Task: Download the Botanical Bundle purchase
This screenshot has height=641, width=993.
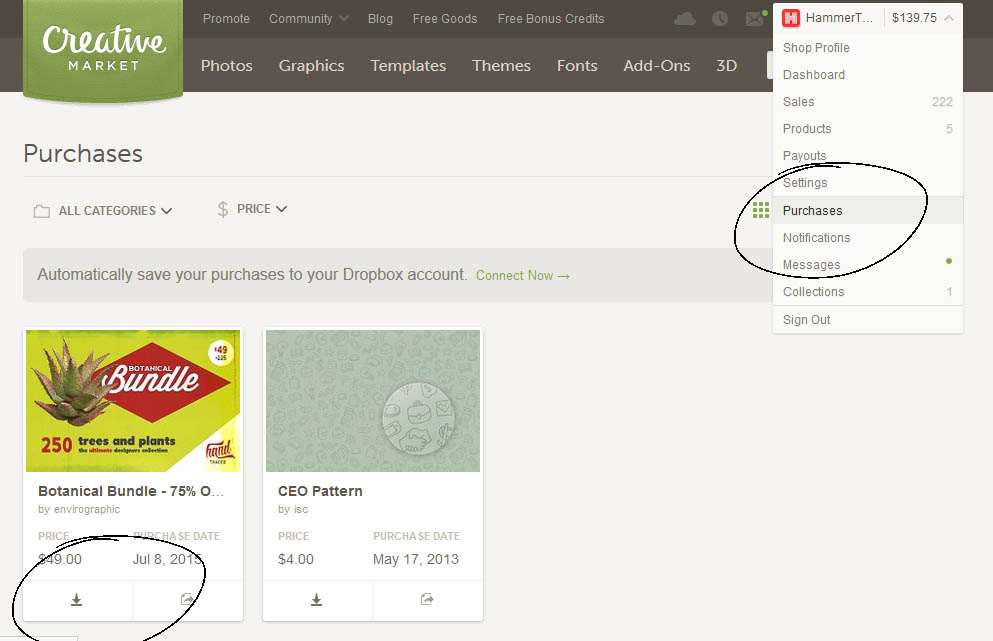Action: click(x=77, y=600)
